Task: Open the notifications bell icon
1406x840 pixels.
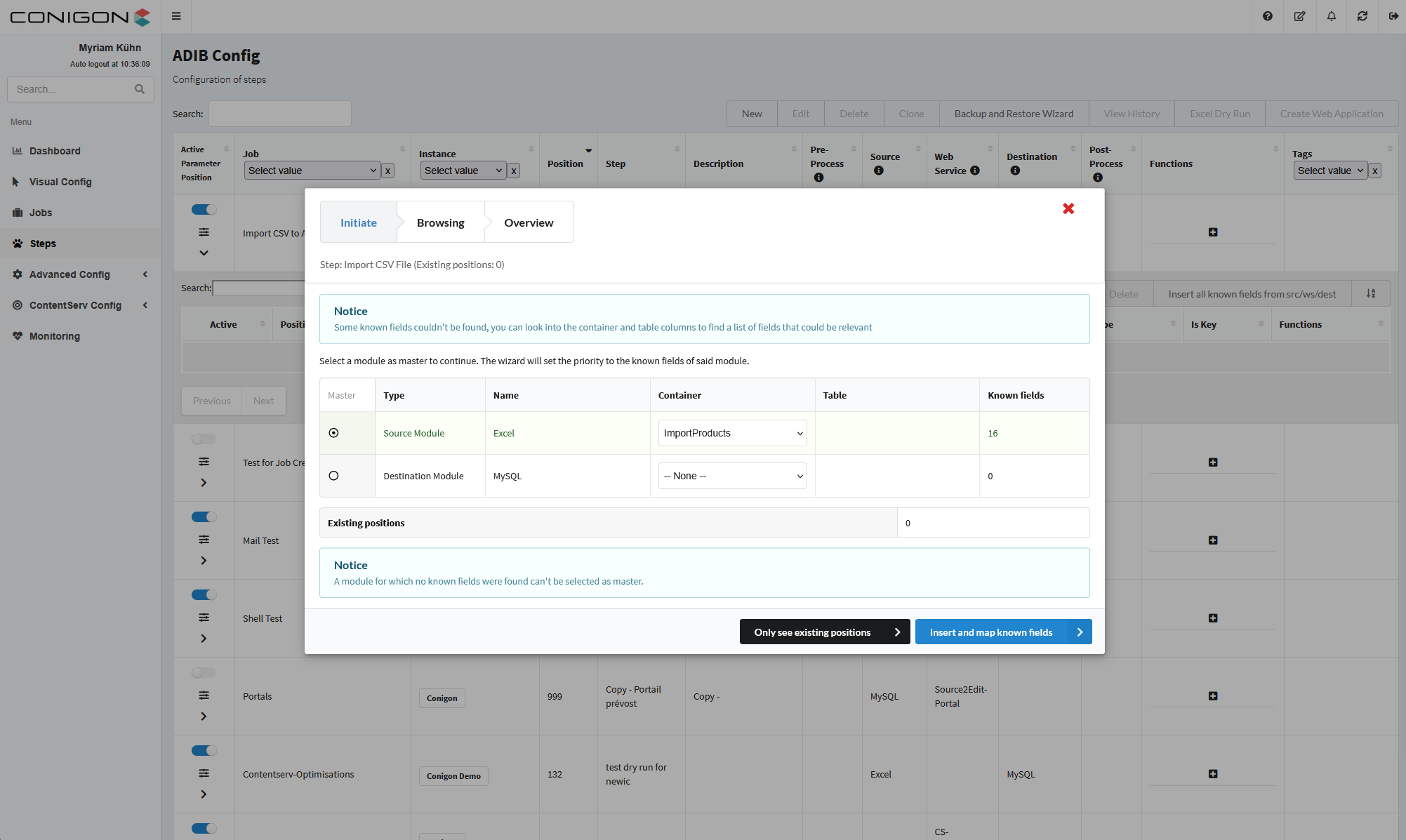Action: (1331, 16)
